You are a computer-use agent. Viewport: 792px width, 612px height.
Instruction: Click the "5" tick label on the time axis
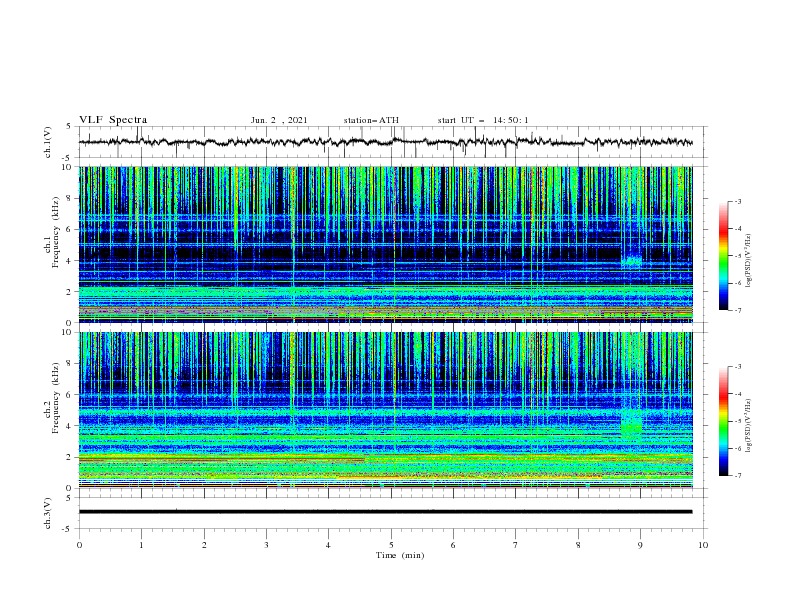391,545
